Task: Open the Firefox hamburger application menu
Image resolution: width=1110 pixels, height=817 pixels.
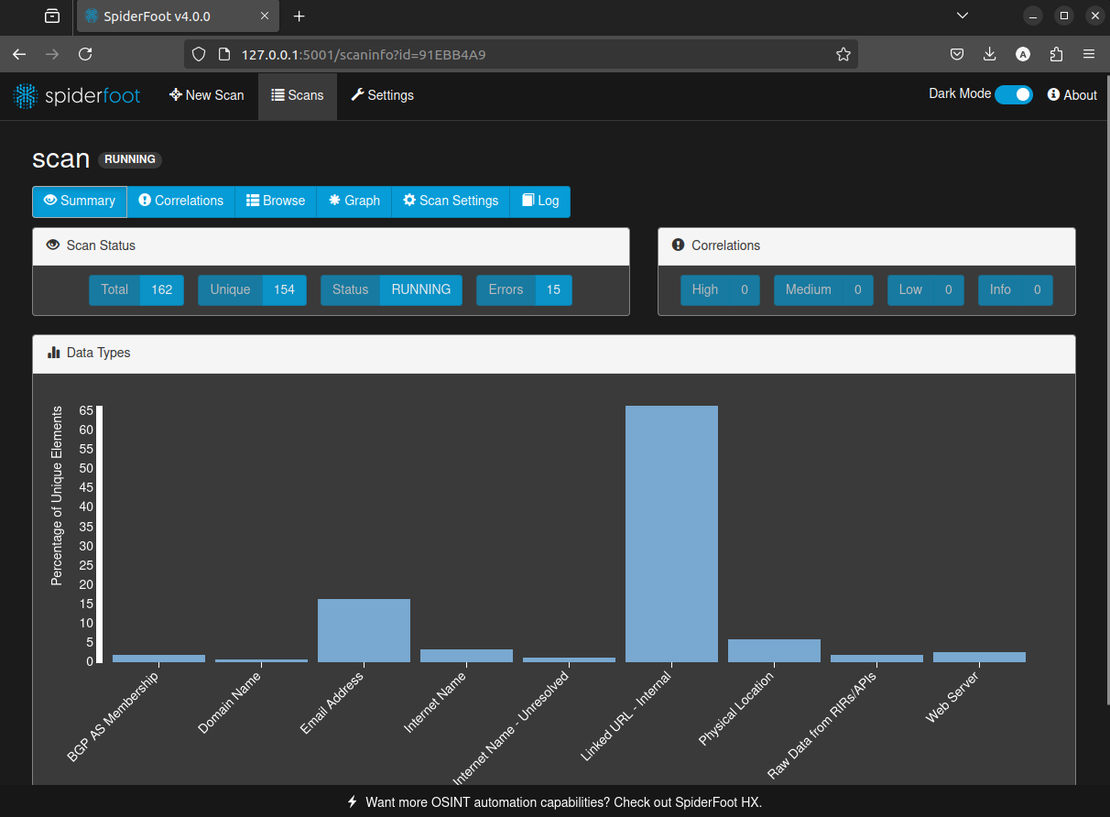Action: coord(1089,54)
